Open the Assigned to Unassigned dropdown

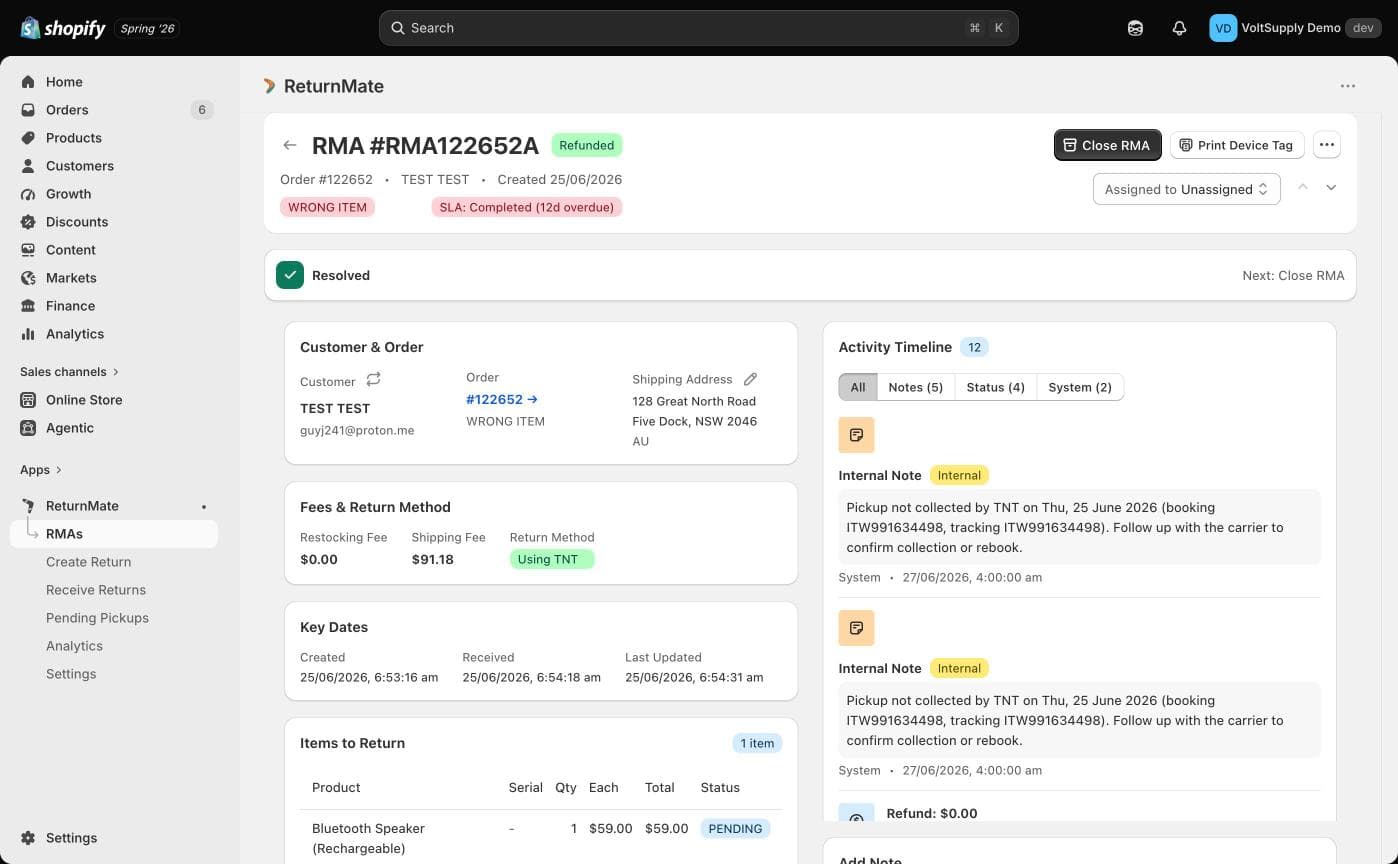[1187, 189]
